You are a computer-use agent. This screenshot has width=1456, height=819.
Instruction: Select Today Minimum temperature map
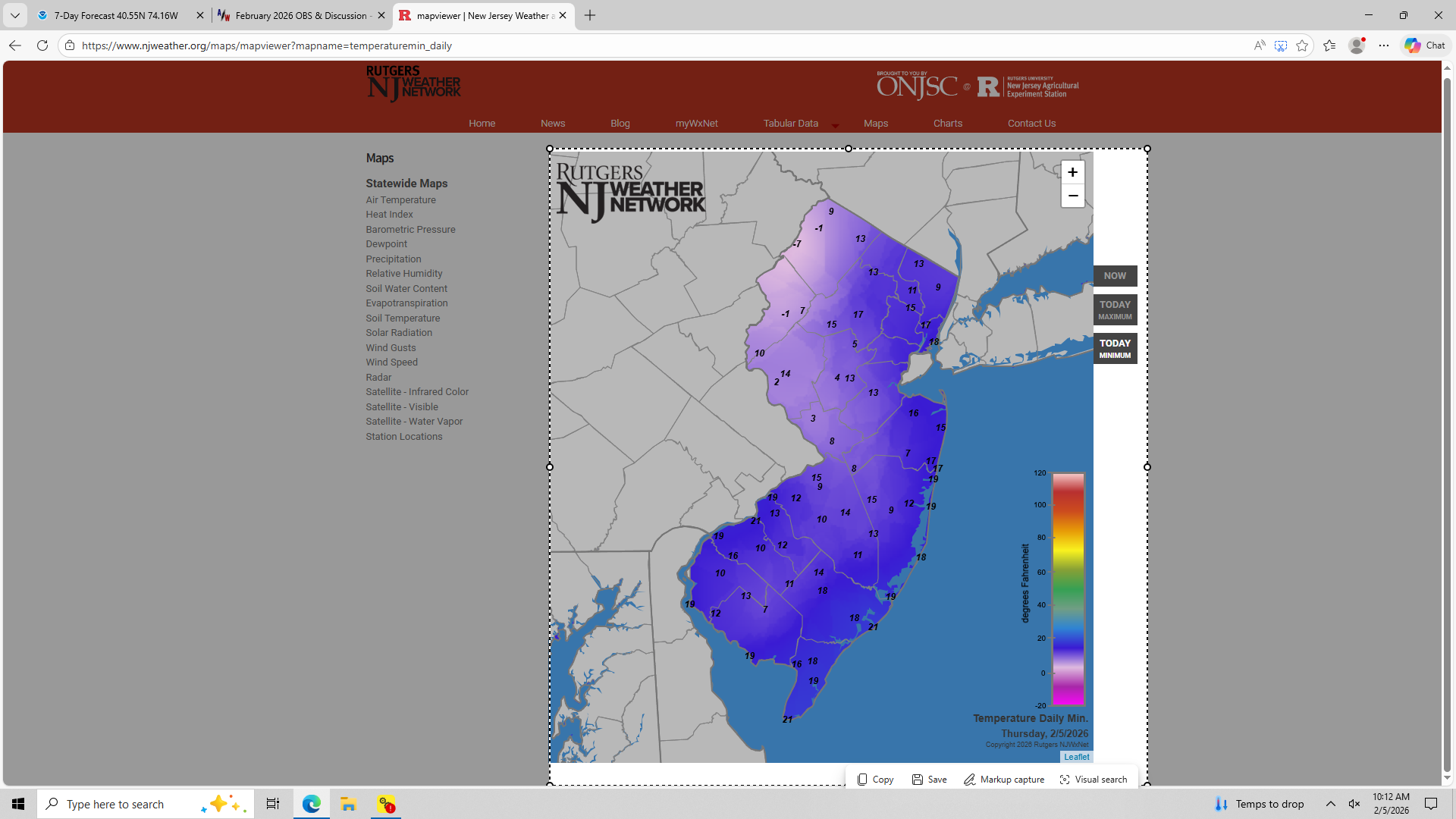pos(1115,348)
